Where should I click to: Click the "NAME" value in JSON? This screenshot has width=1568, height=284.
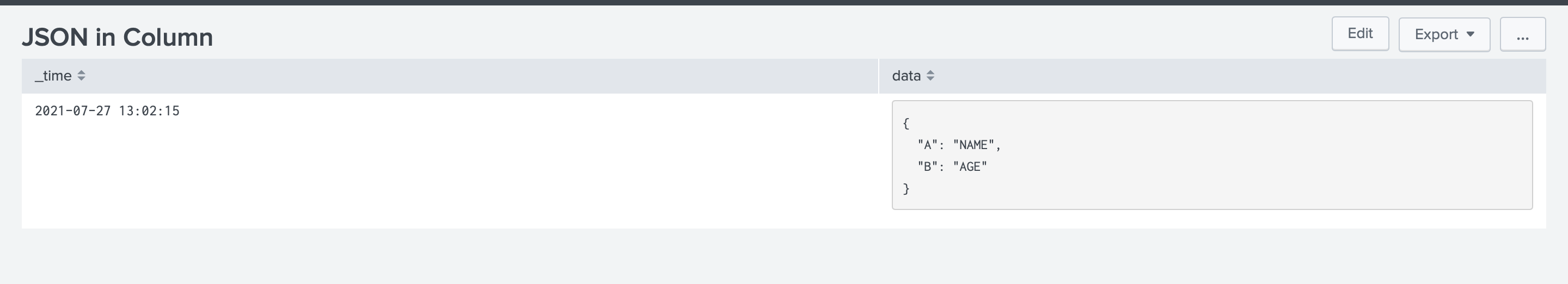point(973,145)
